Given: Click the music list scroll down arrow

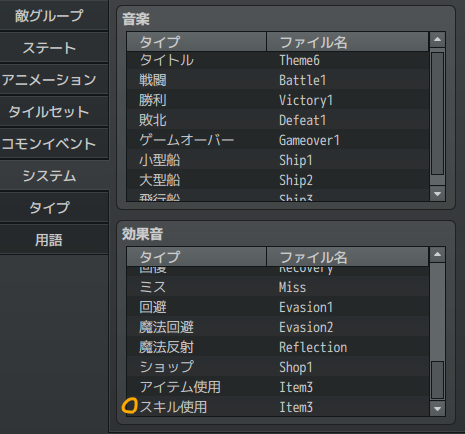Looking at the screenshot, I should [437, 194].
